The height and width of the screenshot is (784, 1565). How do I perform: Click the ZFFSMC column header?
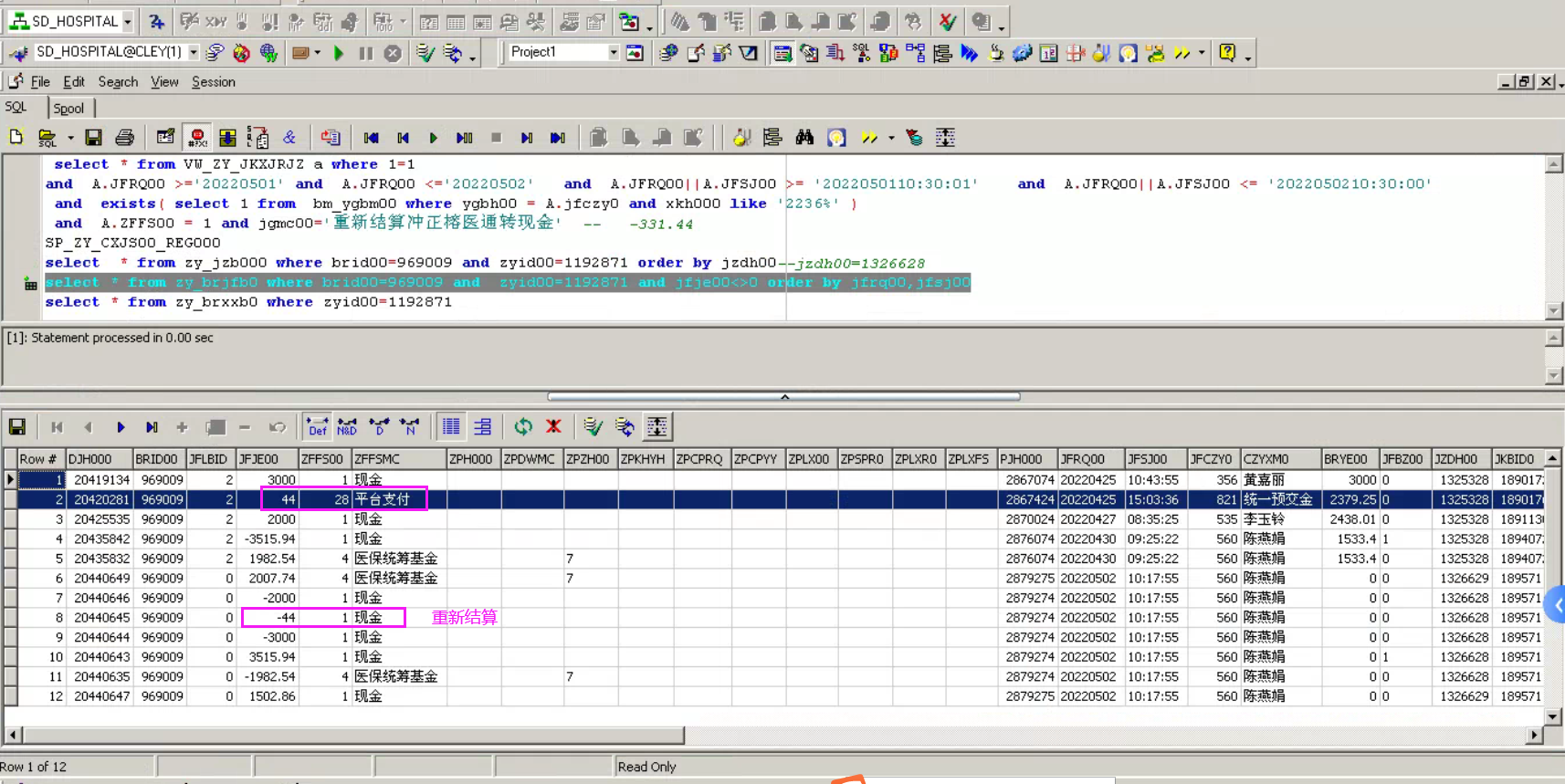(x=378, y=459)
